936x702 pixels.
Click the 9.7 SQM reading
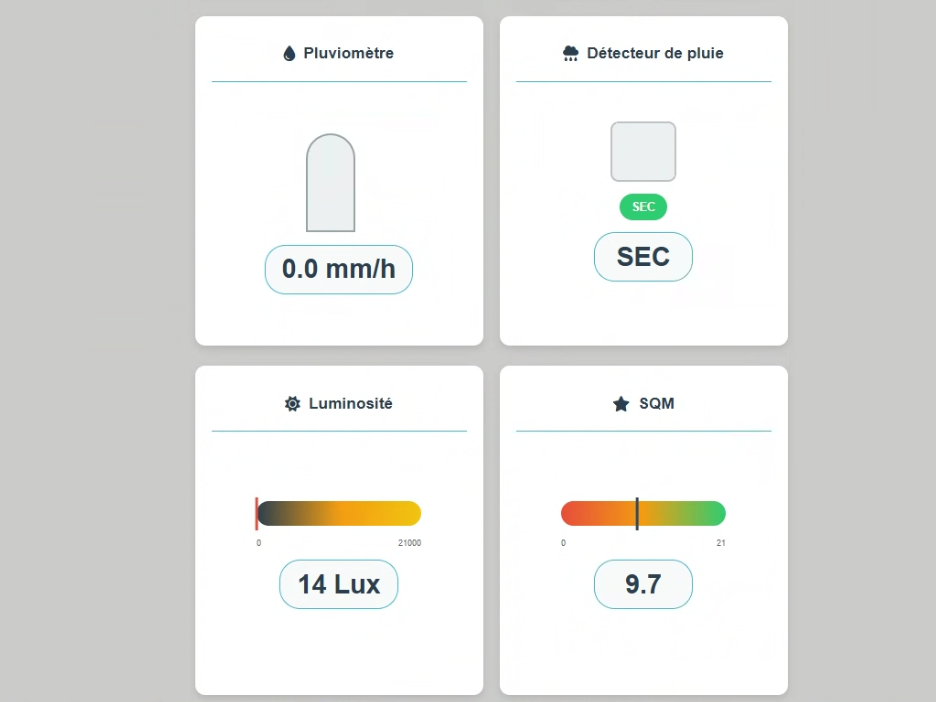[x=643, y=585]
